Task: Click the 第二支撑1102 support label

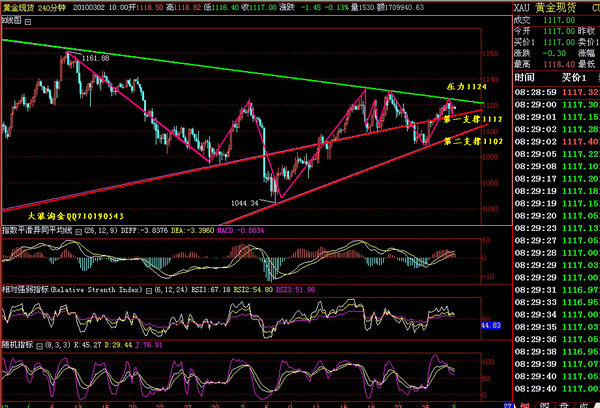Action: [473, 142]
